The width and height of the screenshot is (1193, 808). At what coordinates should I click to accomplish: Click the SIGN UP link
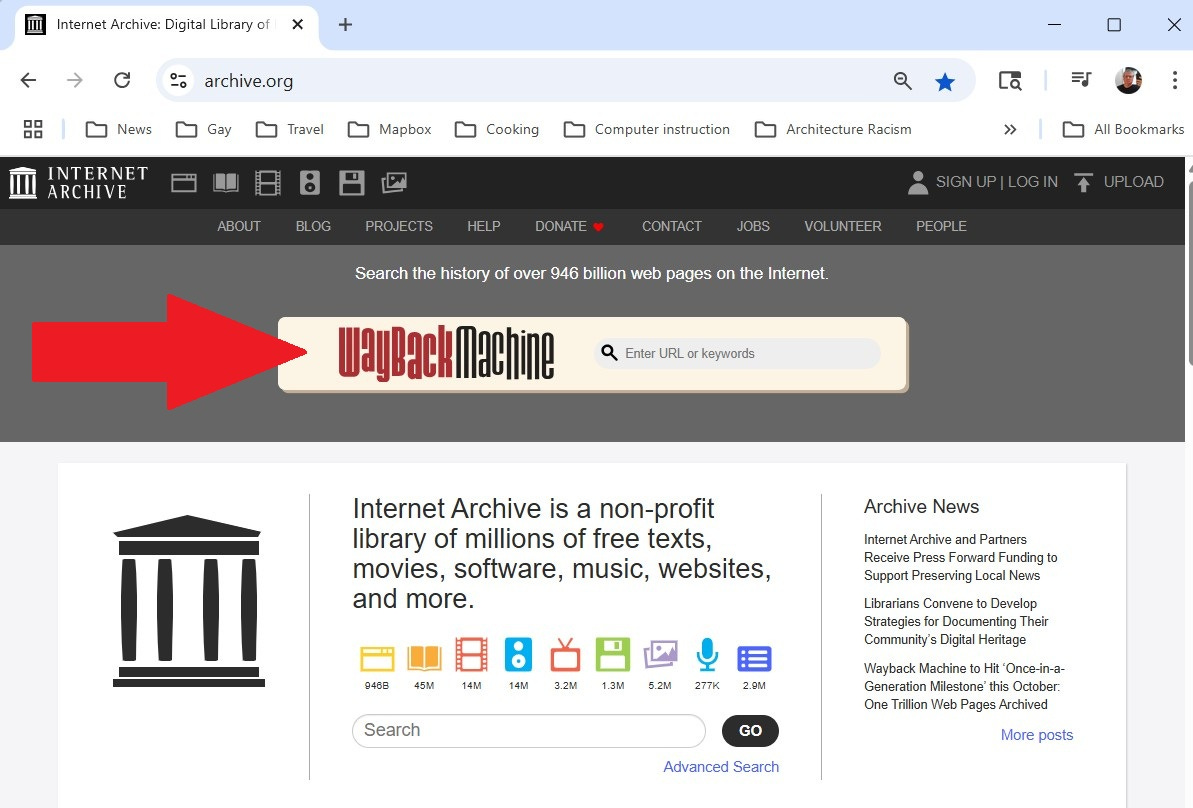pyautogui.click(x=966, y=182)
